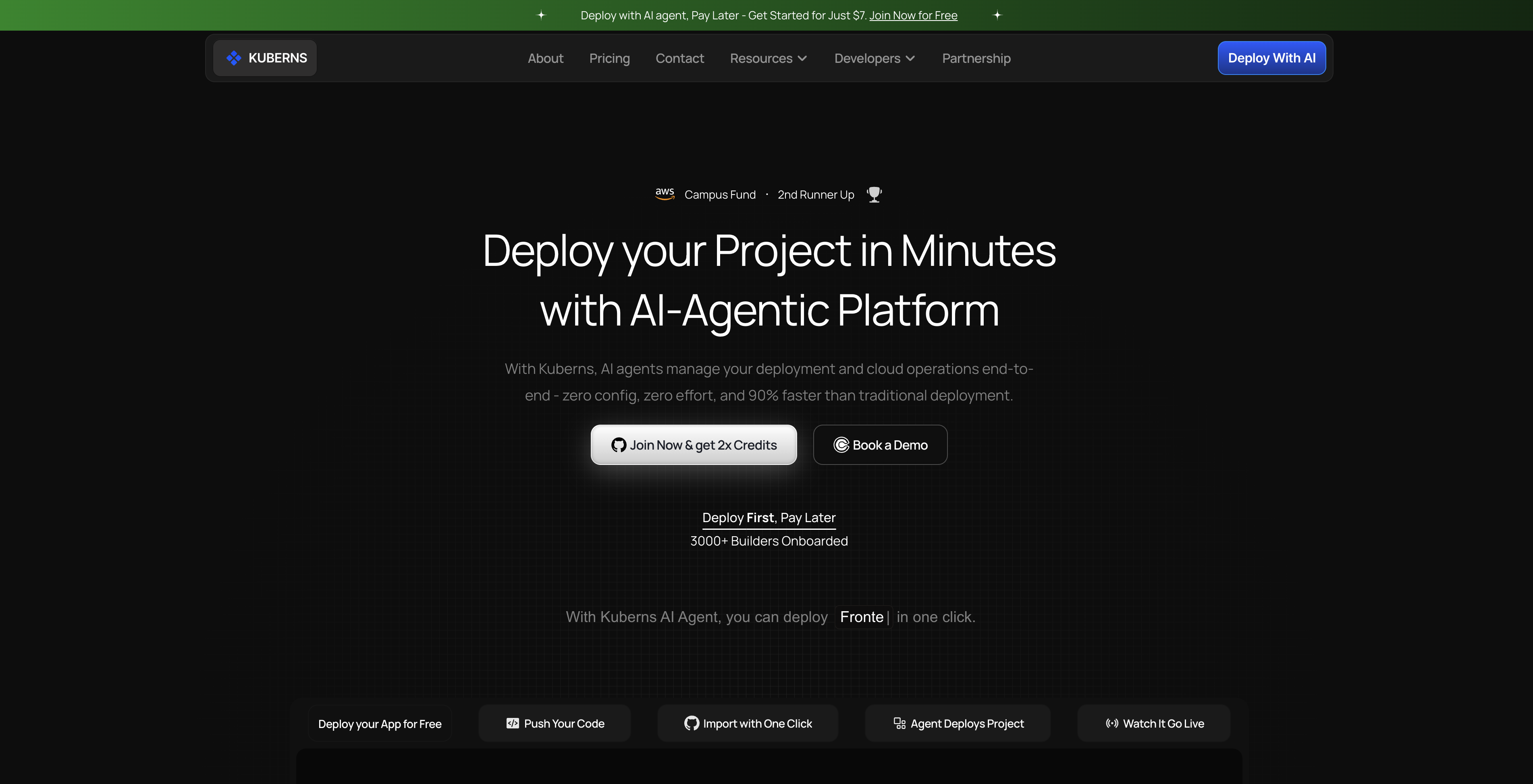The width and height of the screenshot is (1533, 784).
Task: Click the 'With Kuberns, AI agents manage' paragraph
Action: point(769,382)
